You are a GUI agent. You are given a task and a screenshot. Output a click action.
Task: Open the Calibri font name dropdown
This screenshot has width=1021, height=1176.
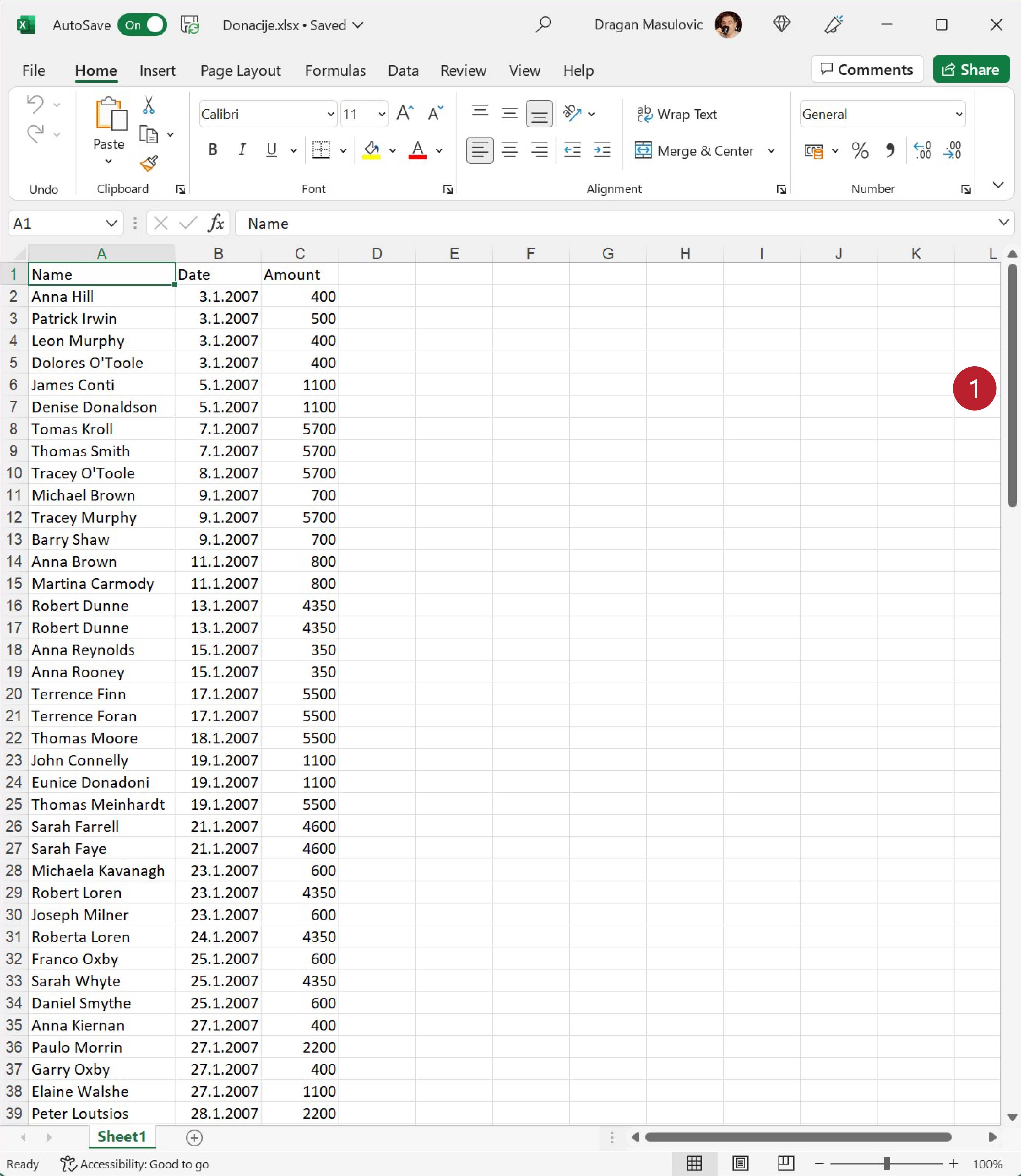tap(330, 114)
